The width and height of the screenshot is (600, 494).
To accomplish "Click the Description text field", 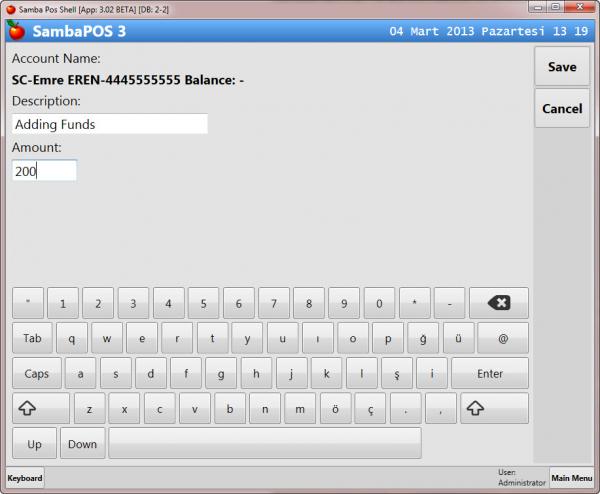I will [x=110, y=124].
